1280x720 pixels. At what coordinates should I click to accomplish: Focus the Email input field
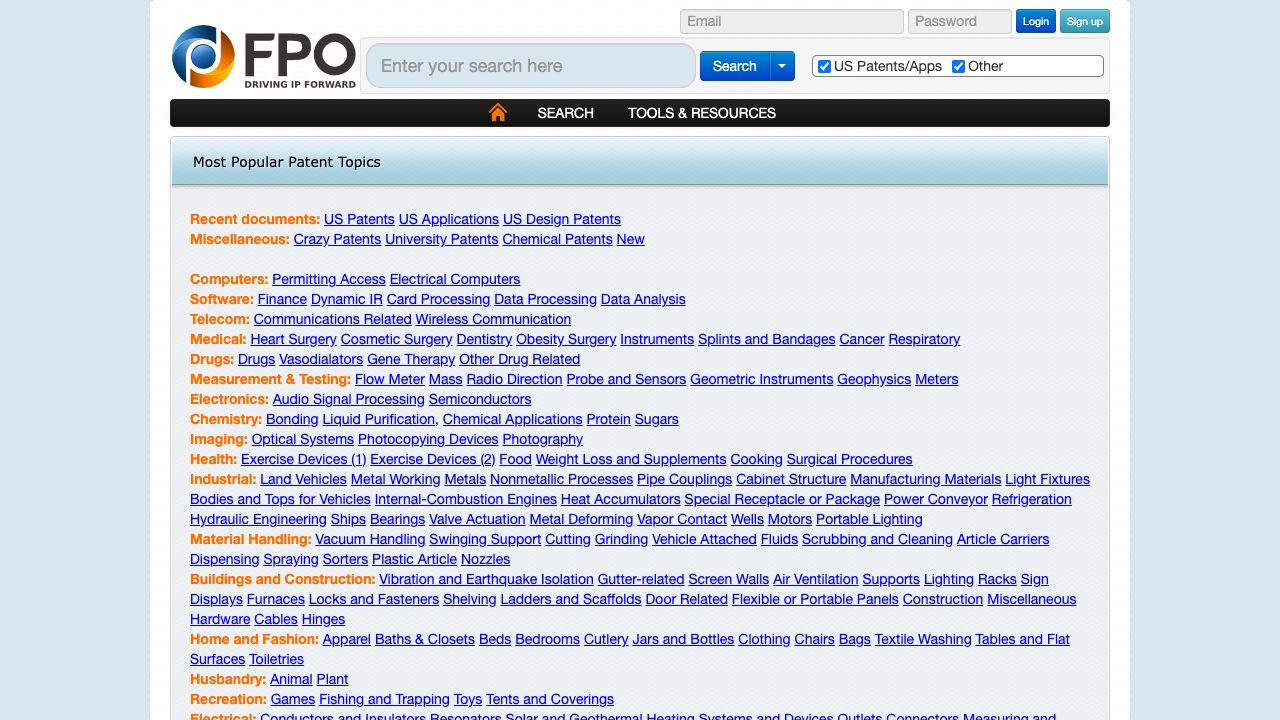pos(791,21)
